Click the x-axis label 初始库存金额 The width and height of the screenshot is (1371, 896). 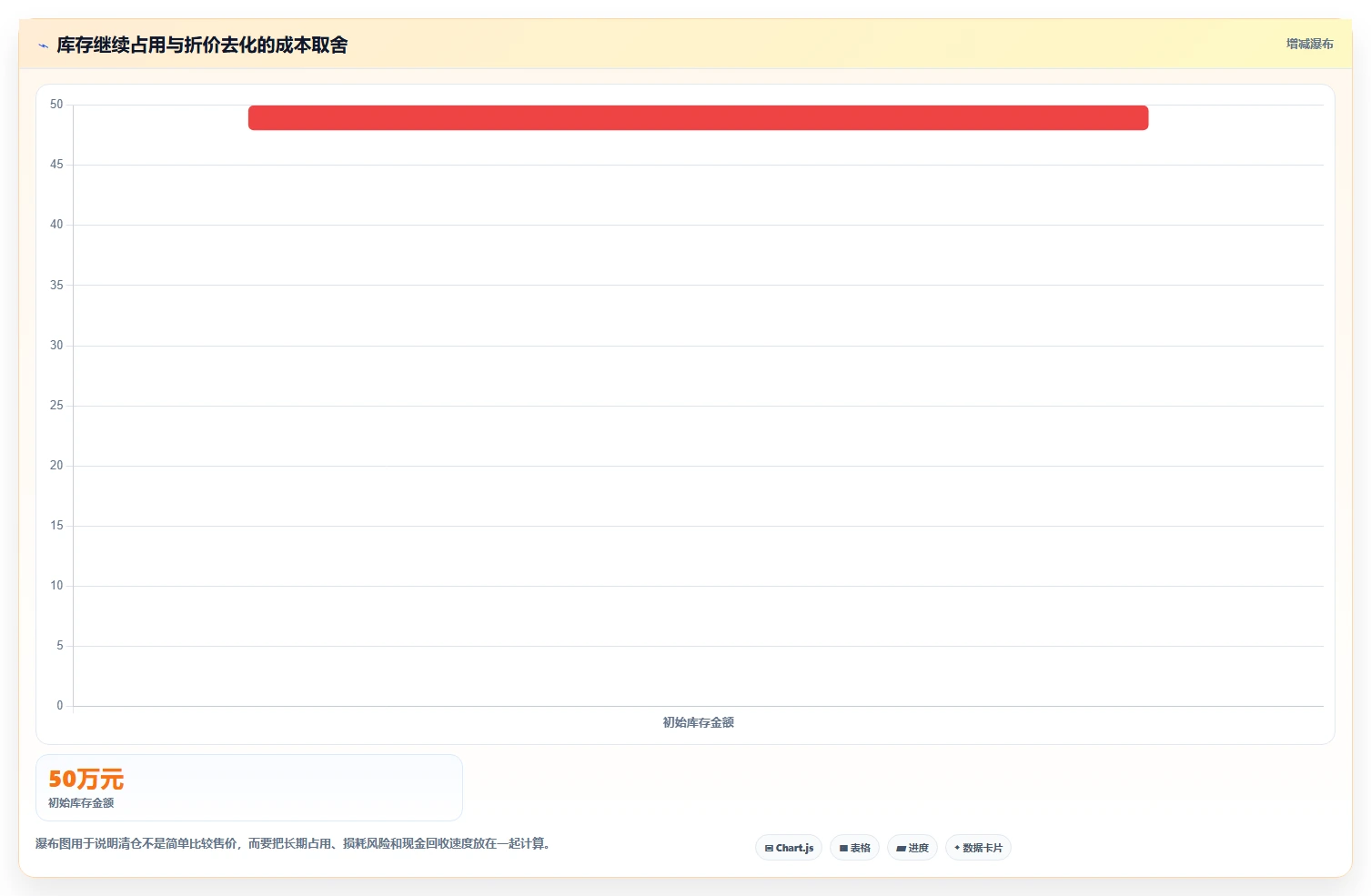point(698,722)
